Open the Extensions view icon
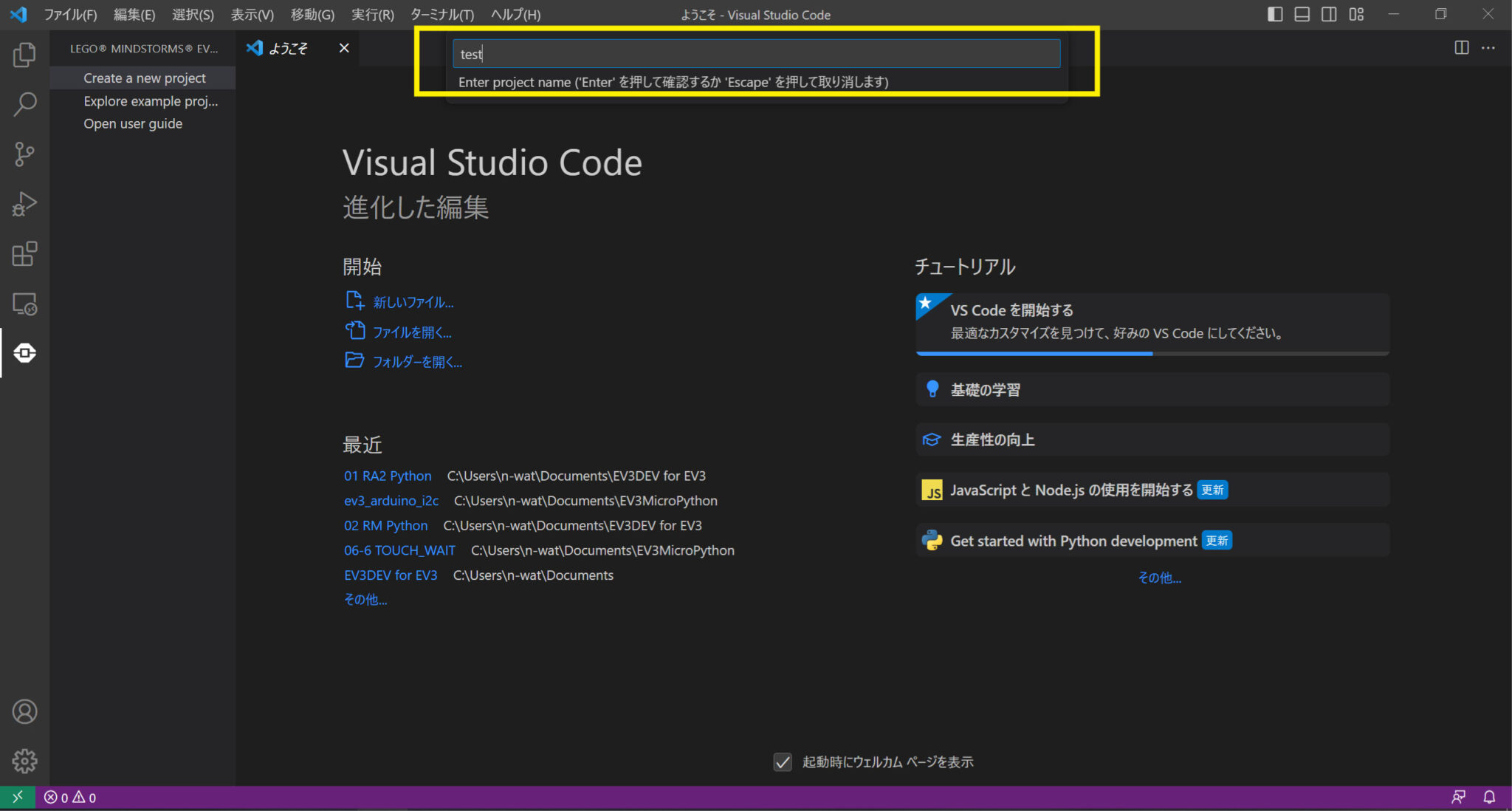The height and width of the screenshot is (811, 1512). pos(24,254)
